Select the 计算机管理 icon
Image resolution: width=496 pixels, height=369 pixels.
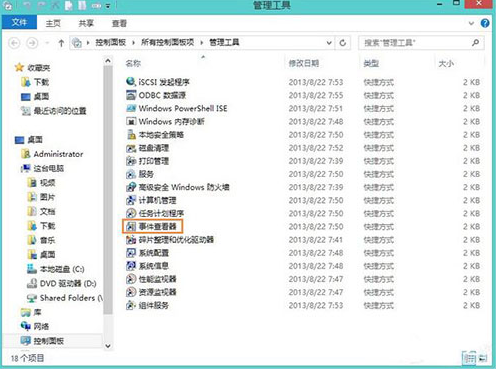point(131,200)
